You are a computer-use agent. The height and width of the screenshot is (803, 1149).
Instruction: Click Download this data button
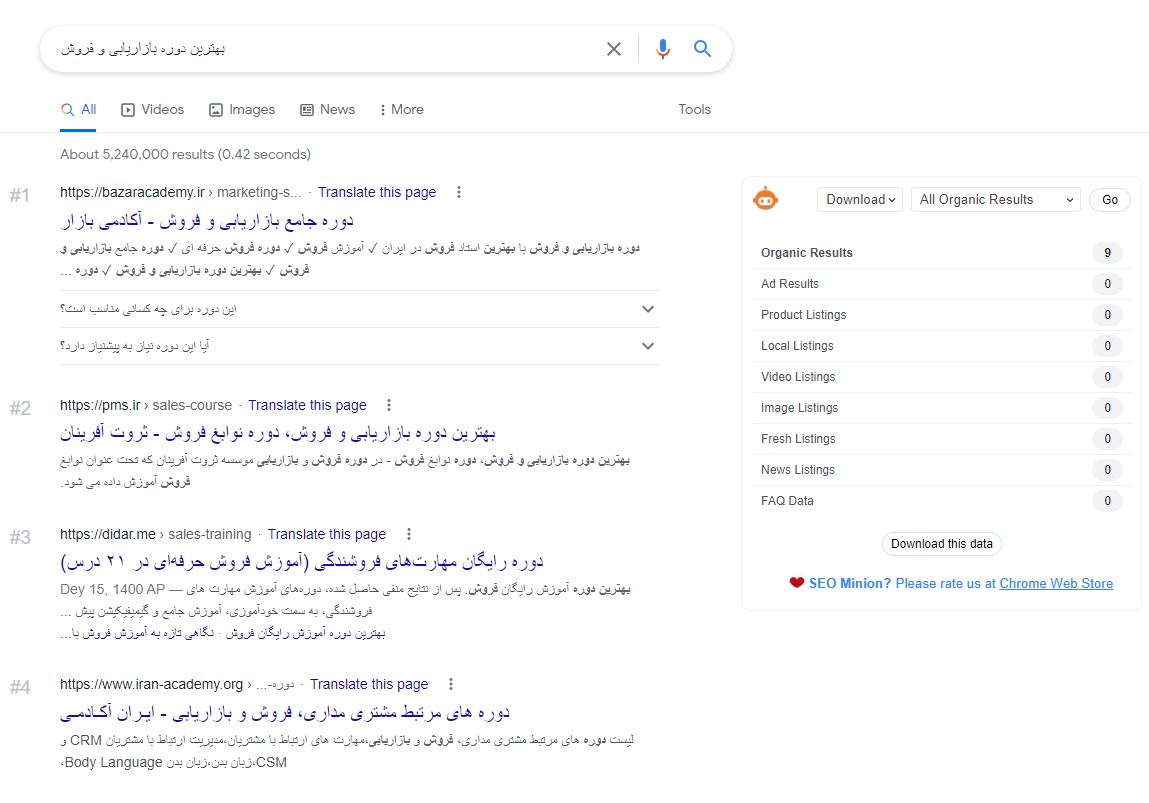(x=942, y=544)
